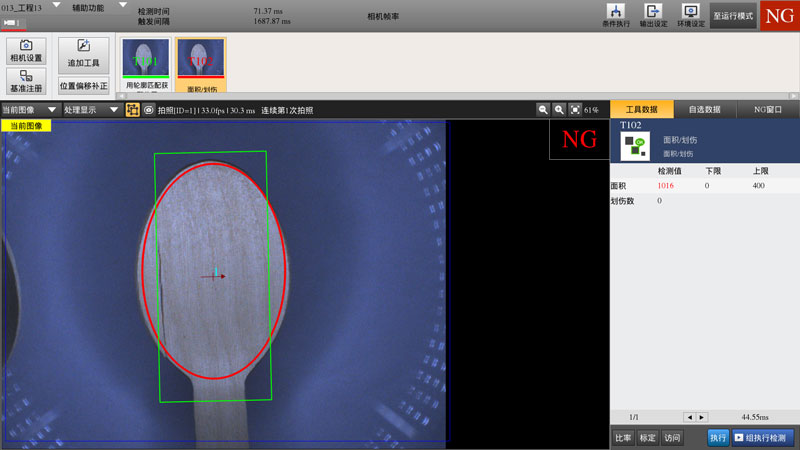The height and width of the screenshot is (450, 800).
Task: Switch to the NG窗口 tab
Action: [x=767, y=110]
